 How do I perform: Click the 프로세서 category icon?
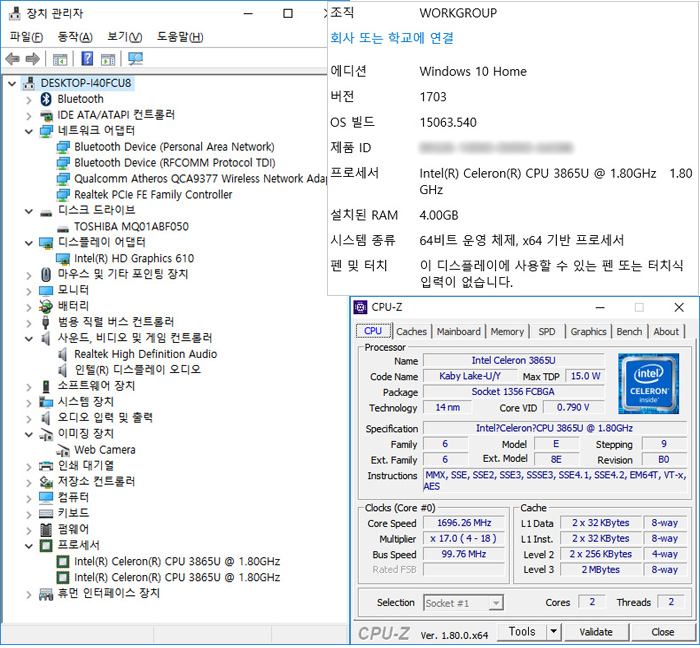46,546
